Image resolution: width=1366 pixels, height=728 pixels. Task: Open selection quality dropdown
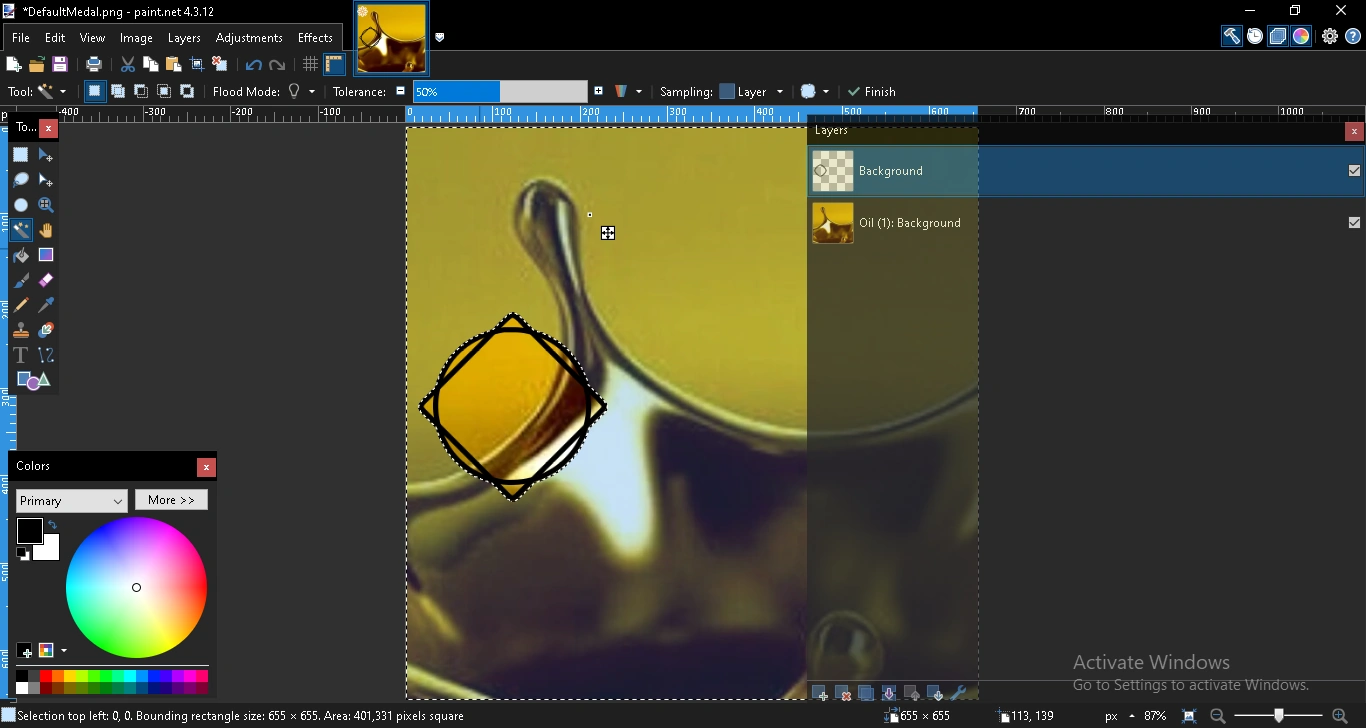point(815,92)
